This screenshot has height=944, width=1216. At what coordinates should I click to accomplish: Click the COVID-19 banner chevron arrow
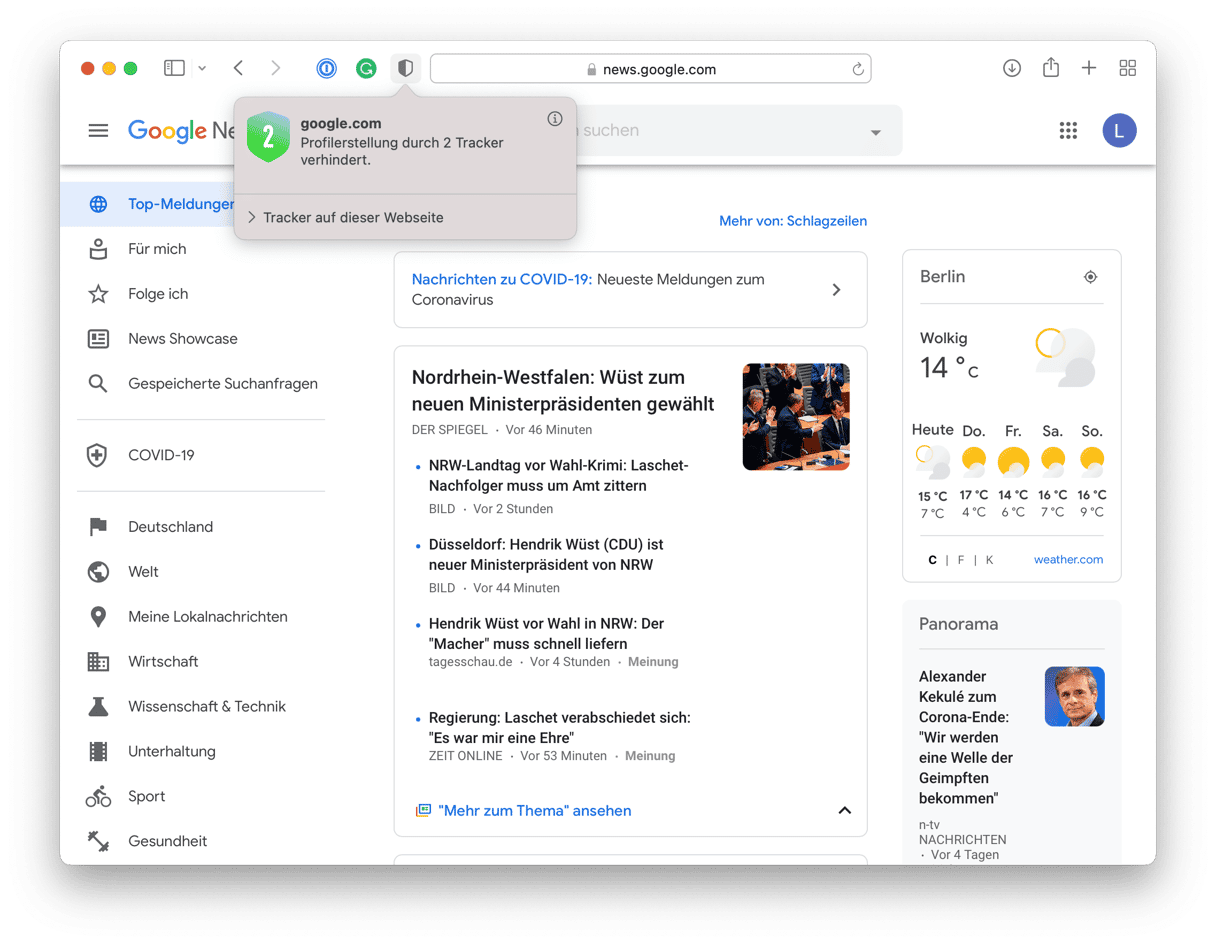pos(837,290)
